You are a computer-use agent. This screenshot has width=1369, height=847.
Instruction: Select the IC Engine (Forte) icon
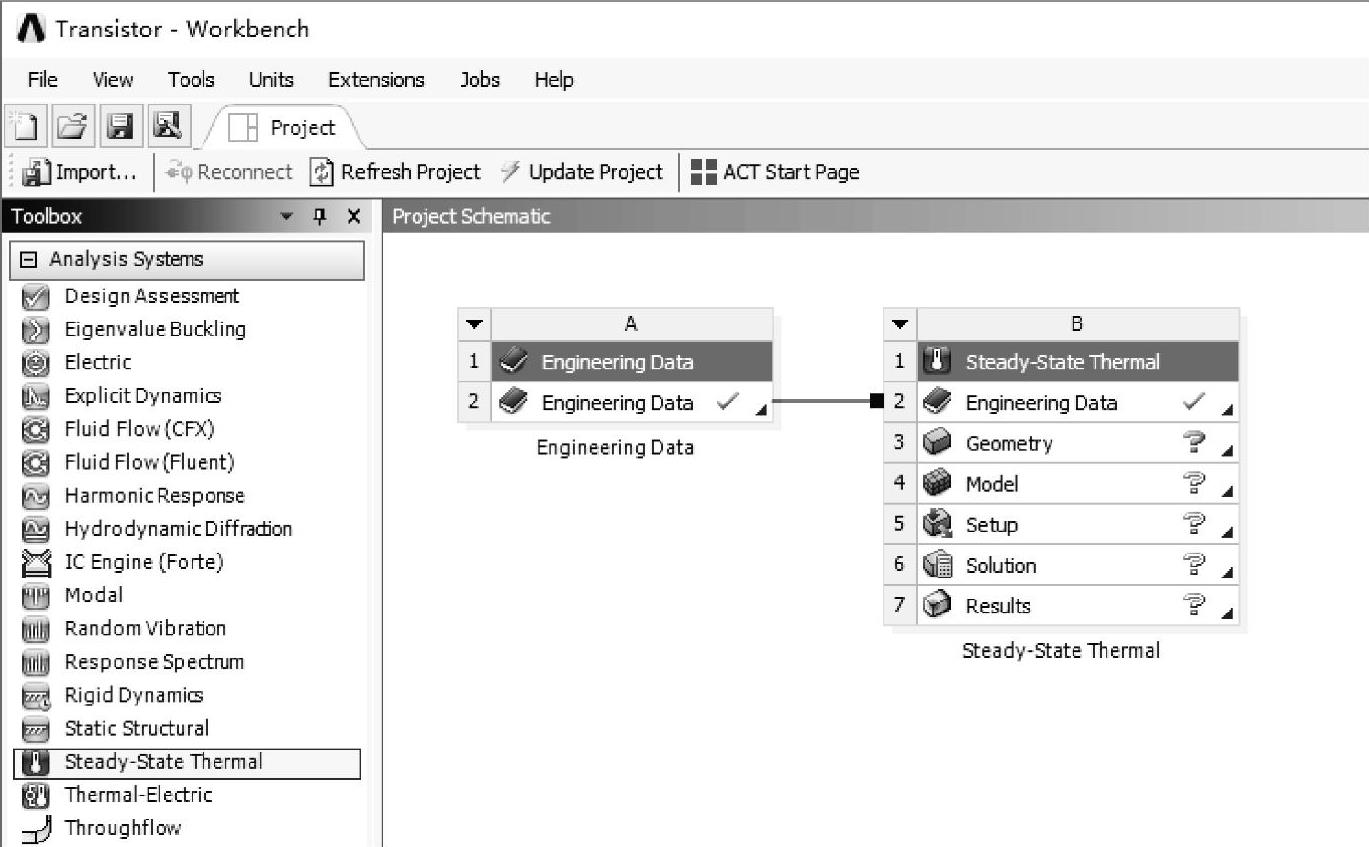36,563
